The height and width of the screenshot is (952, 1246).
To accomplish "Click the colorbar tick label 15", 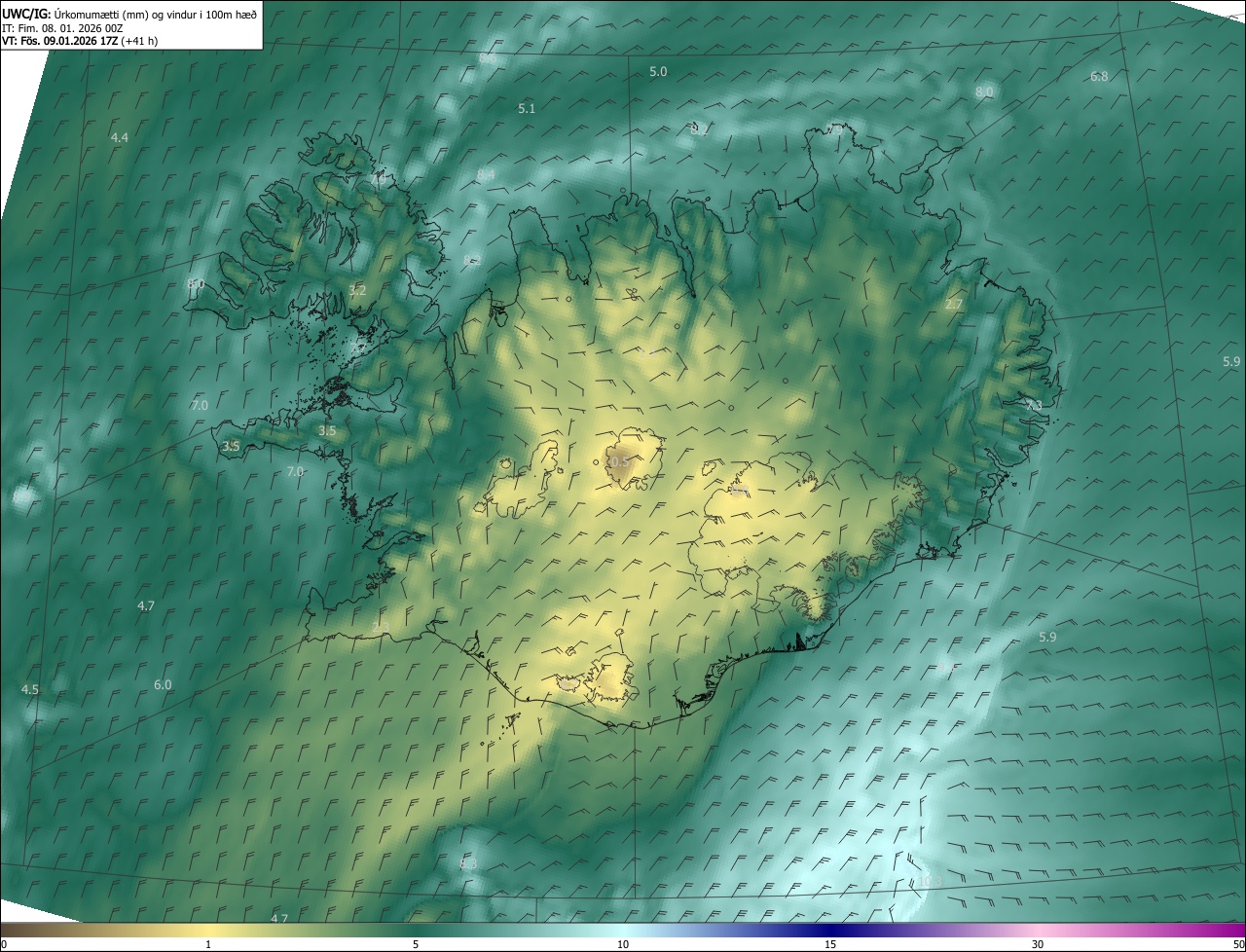I will click(x=830, y=944).
